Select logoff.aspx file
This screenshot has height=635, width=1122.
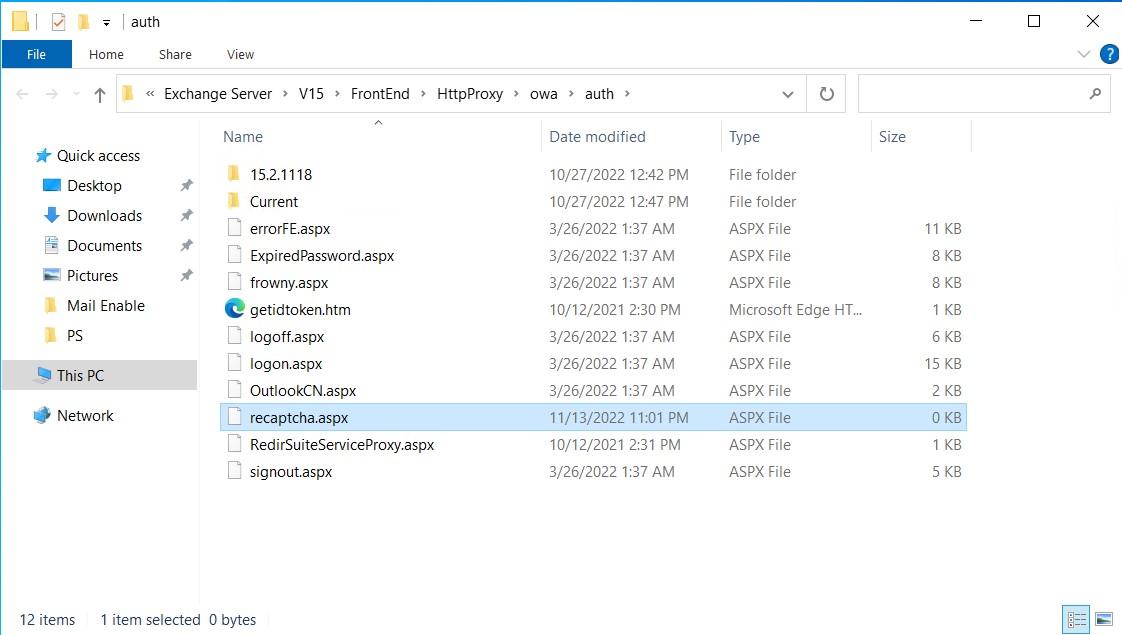(x=287, y=337)
